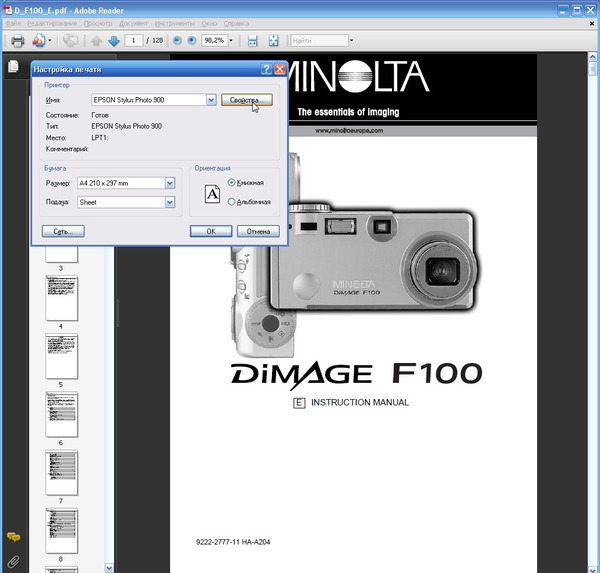Close the document with menu bar X
The height and width of the screenshot is (573, 600).
click(x=592, y=23)
